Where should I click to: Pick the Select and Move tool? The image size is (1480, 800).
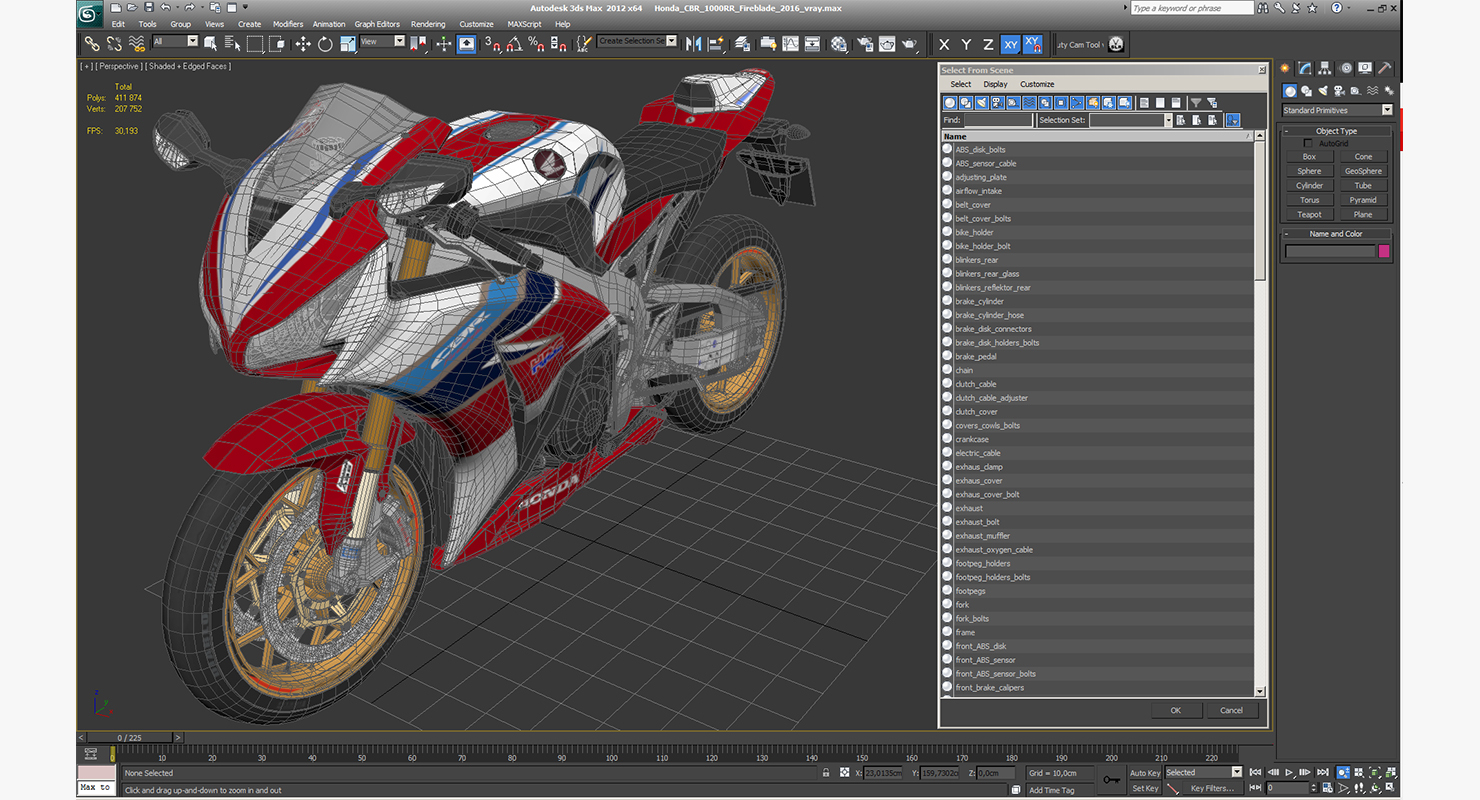coord(303,44)
